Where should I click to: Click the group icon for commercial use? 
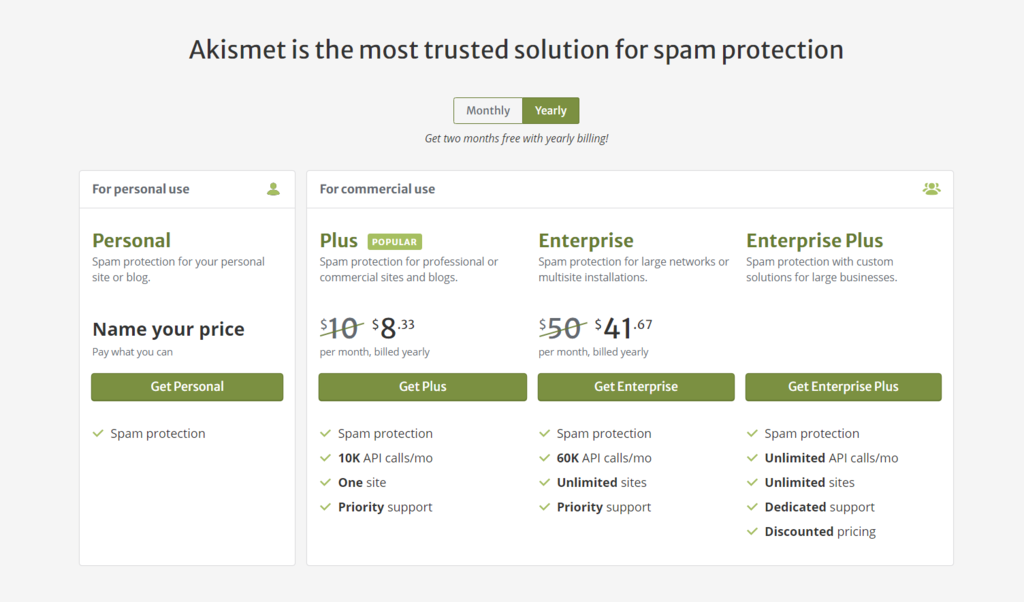931,189
